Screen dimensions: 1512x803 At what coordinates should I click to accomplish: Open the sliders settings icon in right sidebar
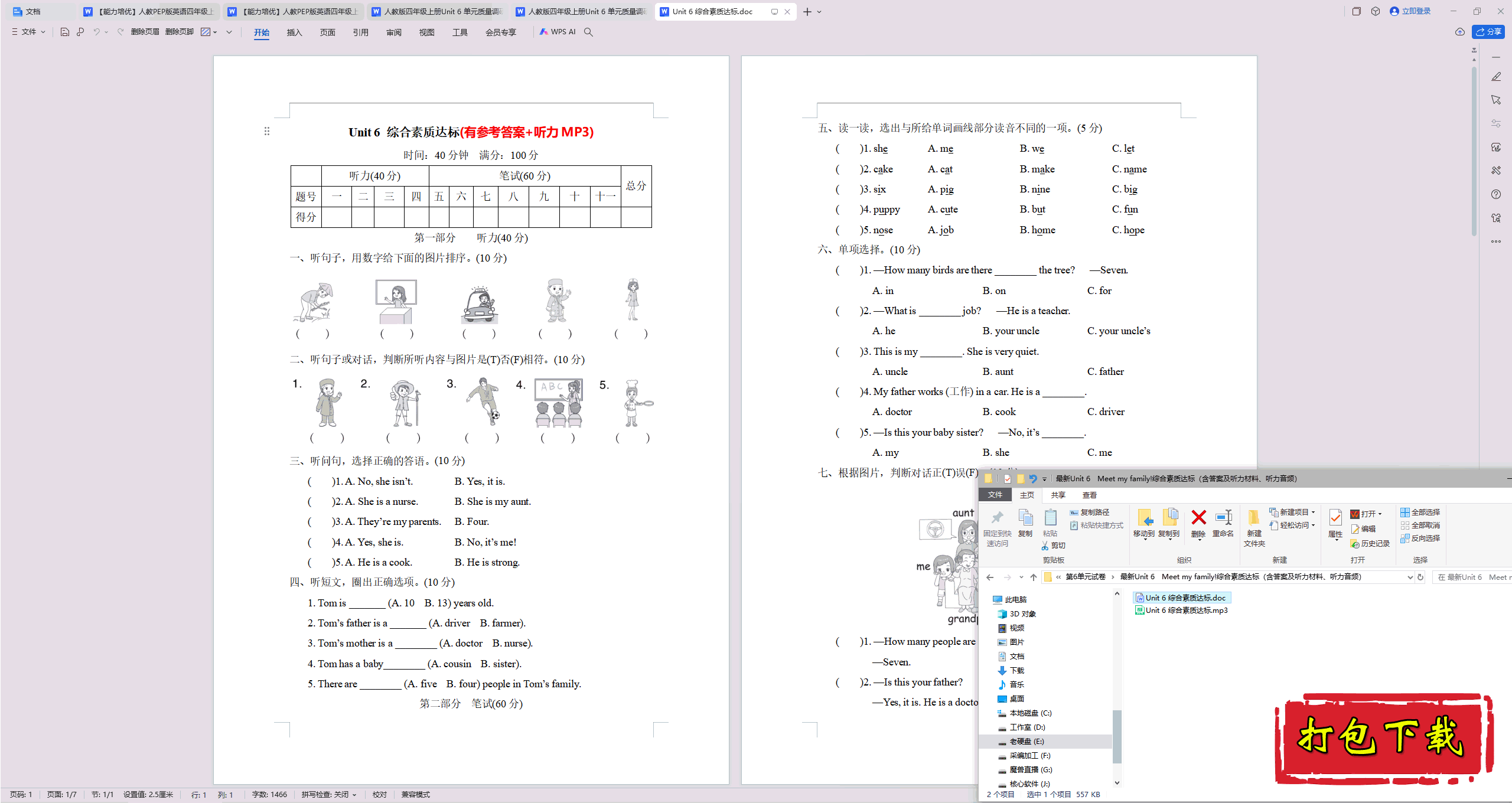(1496, 123)
